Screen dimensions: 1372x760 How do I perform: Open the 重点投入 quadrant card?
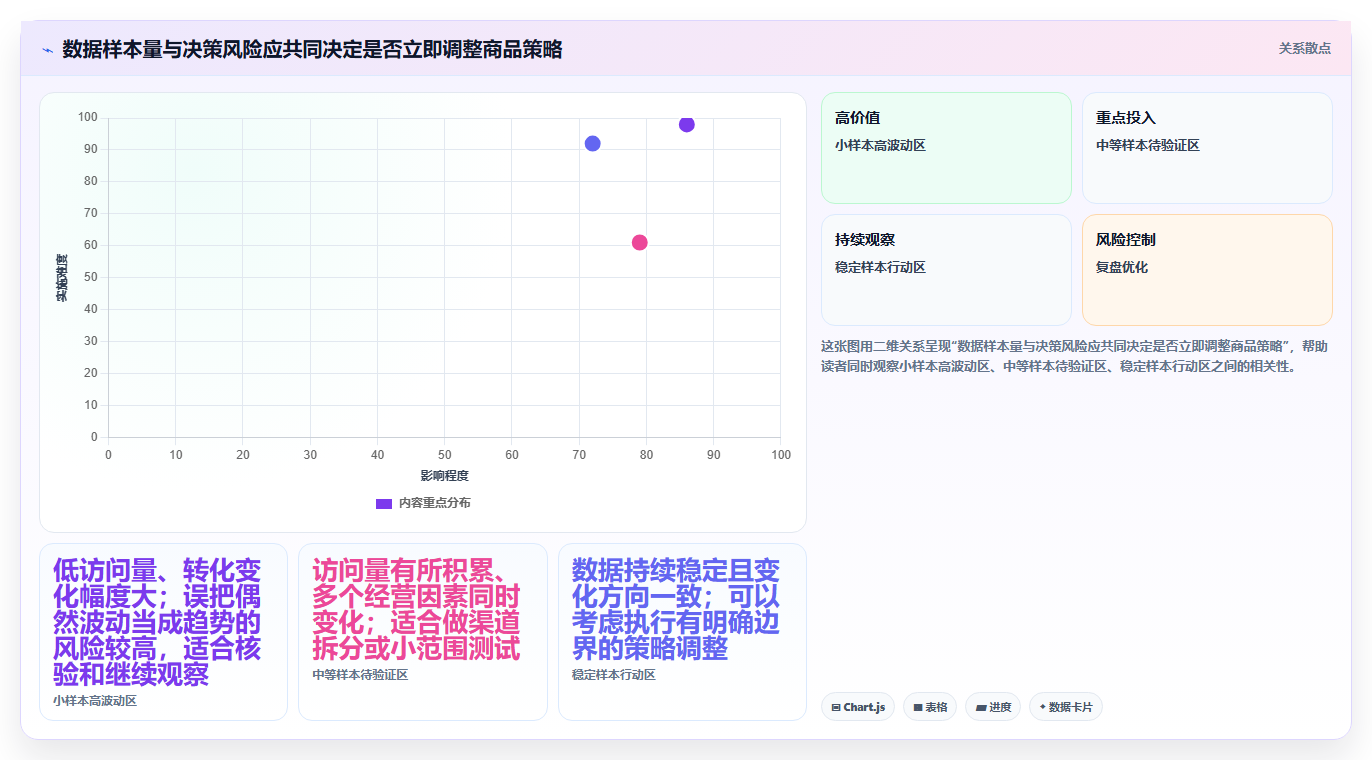1207,148
